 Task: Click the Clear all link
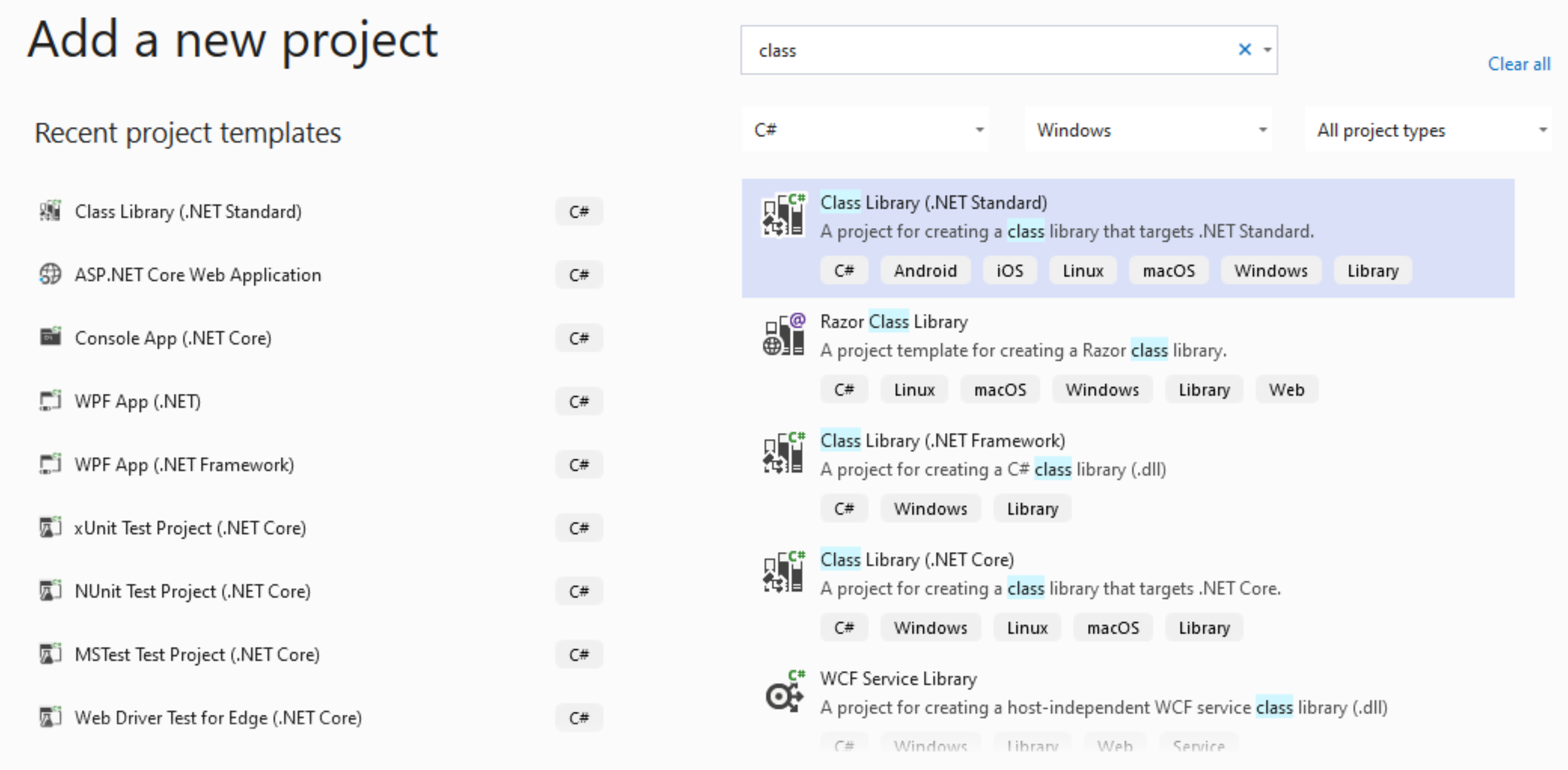(x=1519, y=64)
